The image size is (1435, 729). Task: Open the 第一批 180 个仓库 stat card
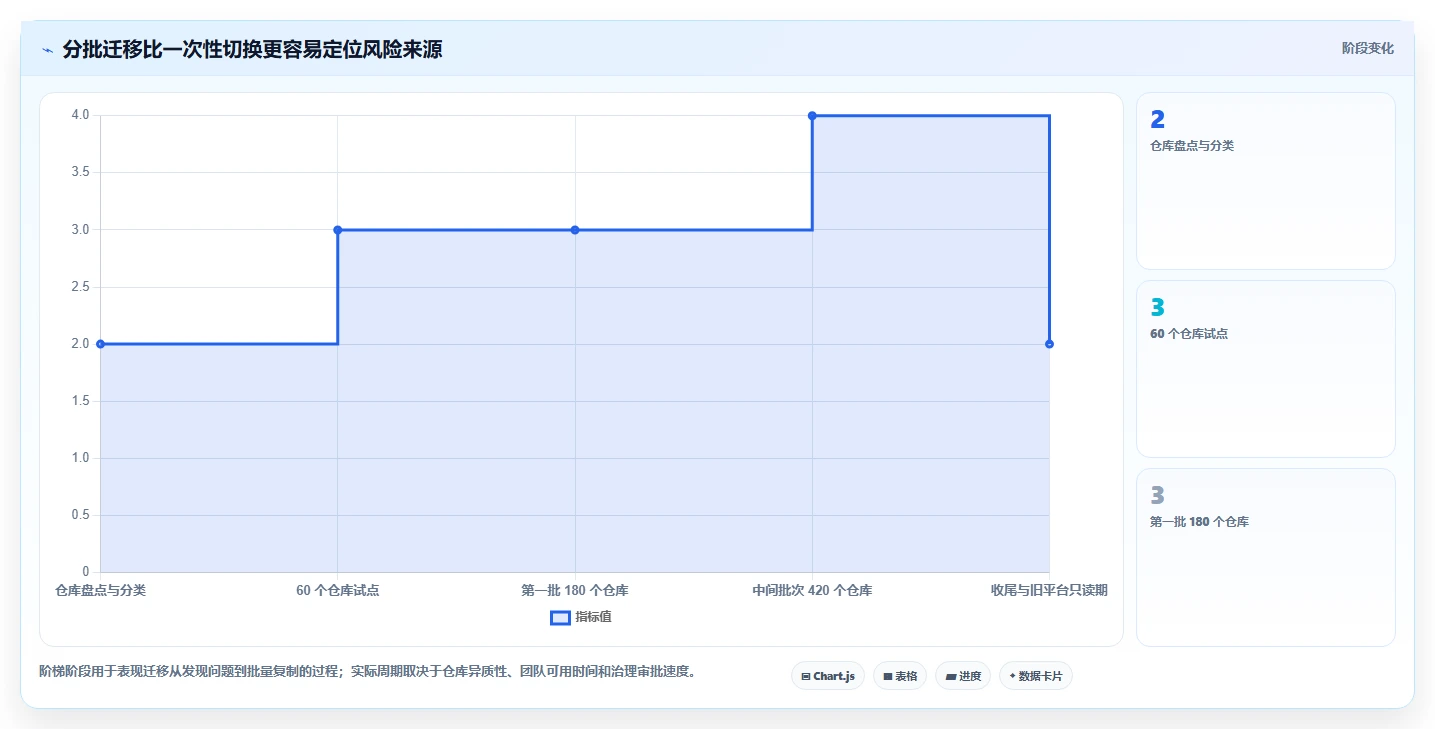(x=1265, y=557)
